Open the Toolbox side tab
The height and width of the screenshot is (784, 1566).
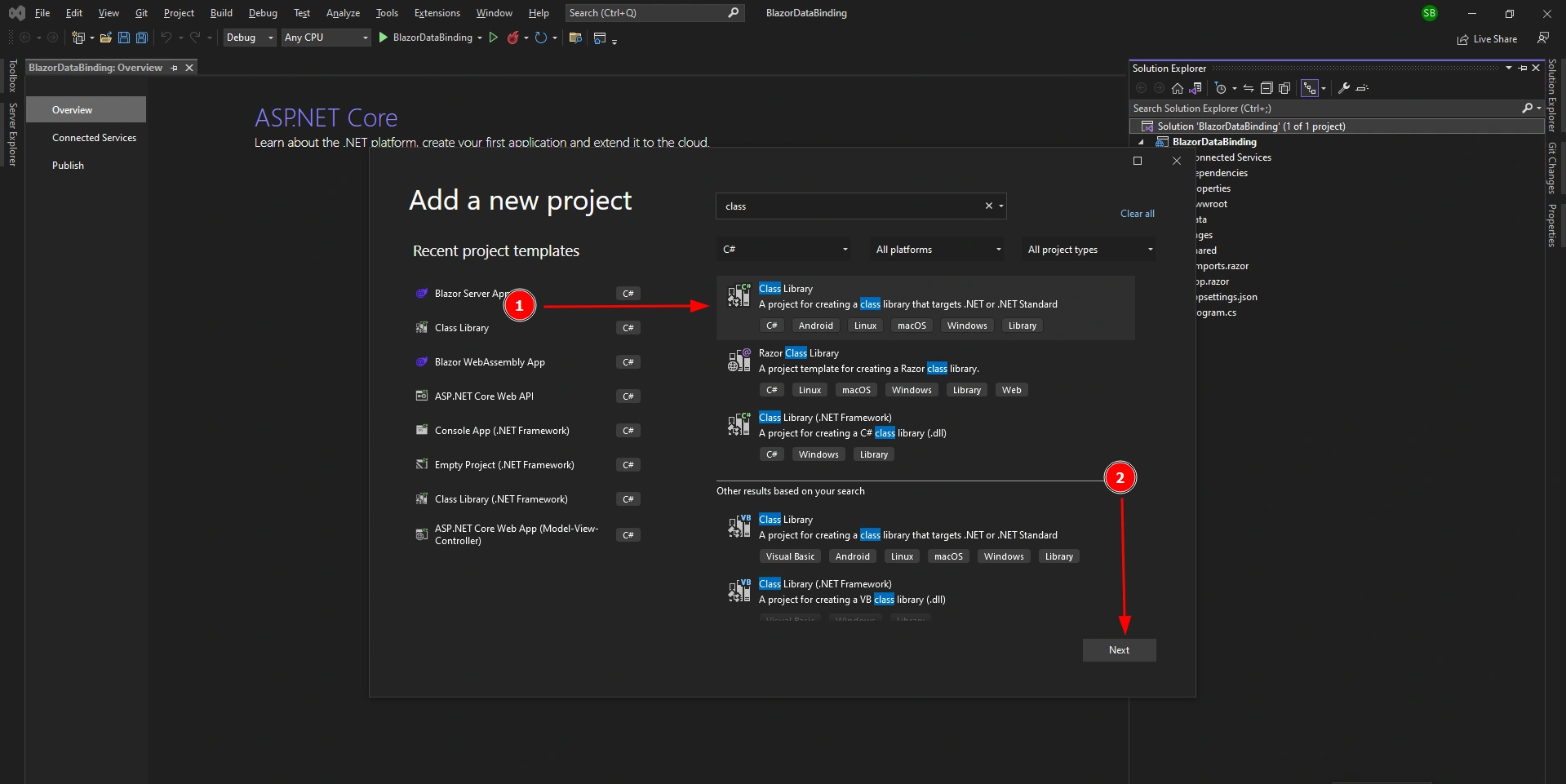pos(12,76)
